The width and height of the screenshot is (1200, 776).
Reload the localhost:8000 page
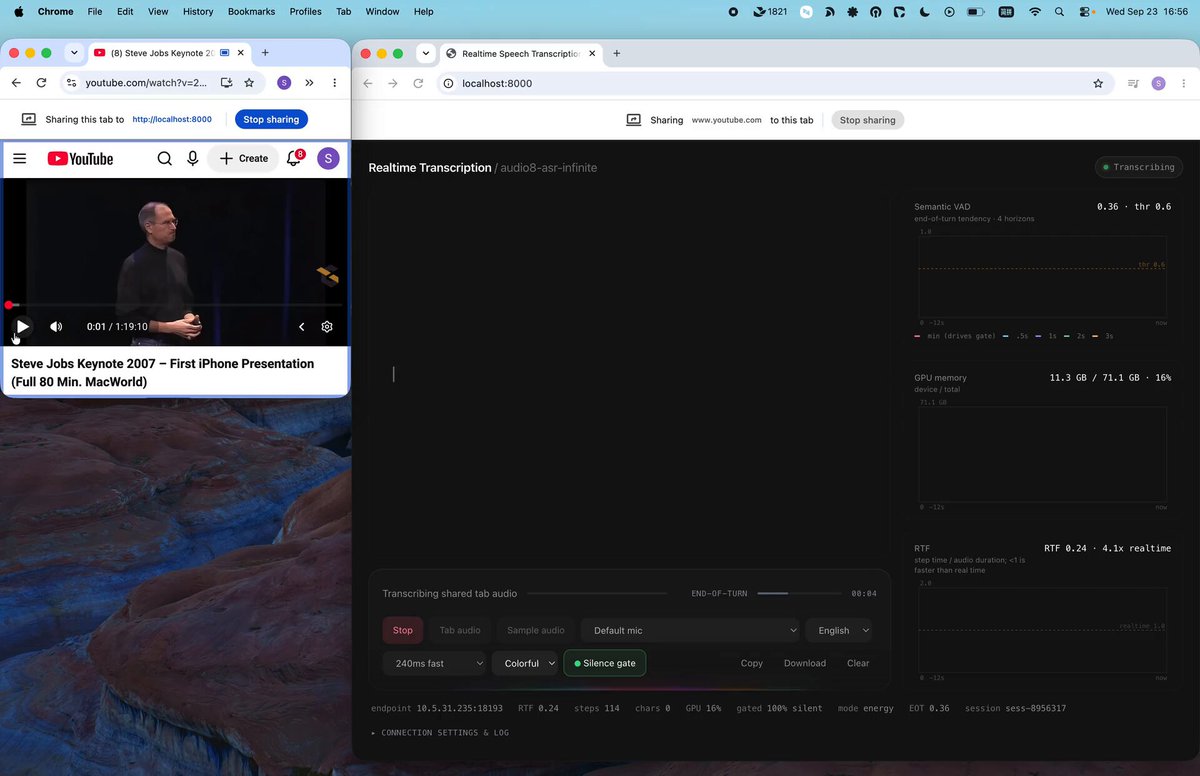click(418, 83)
